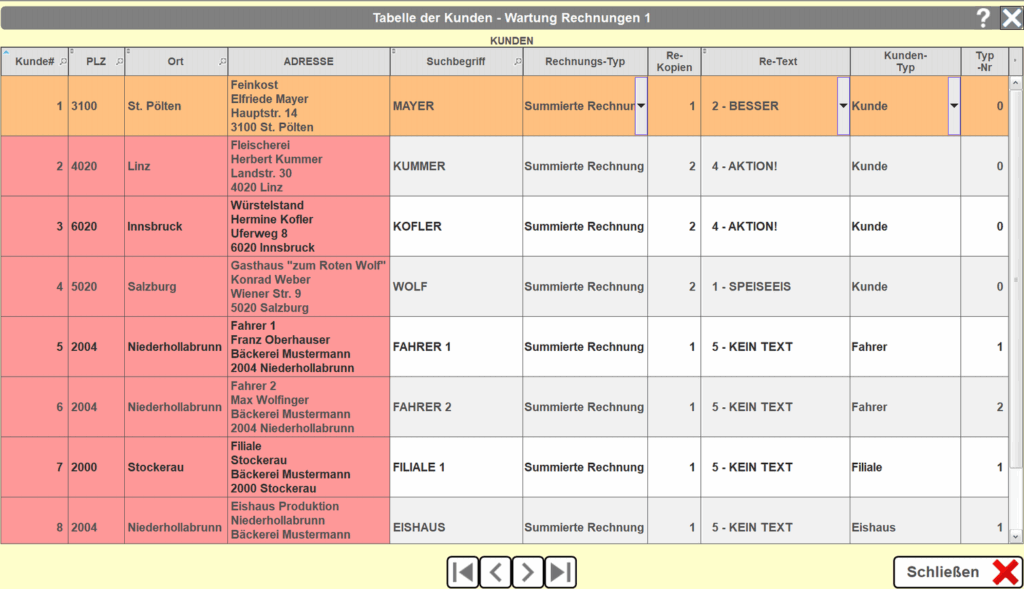This screenshot has height=589, width=1024.
Task: Click the Ort cell Linz
Action: pos(176,166)
